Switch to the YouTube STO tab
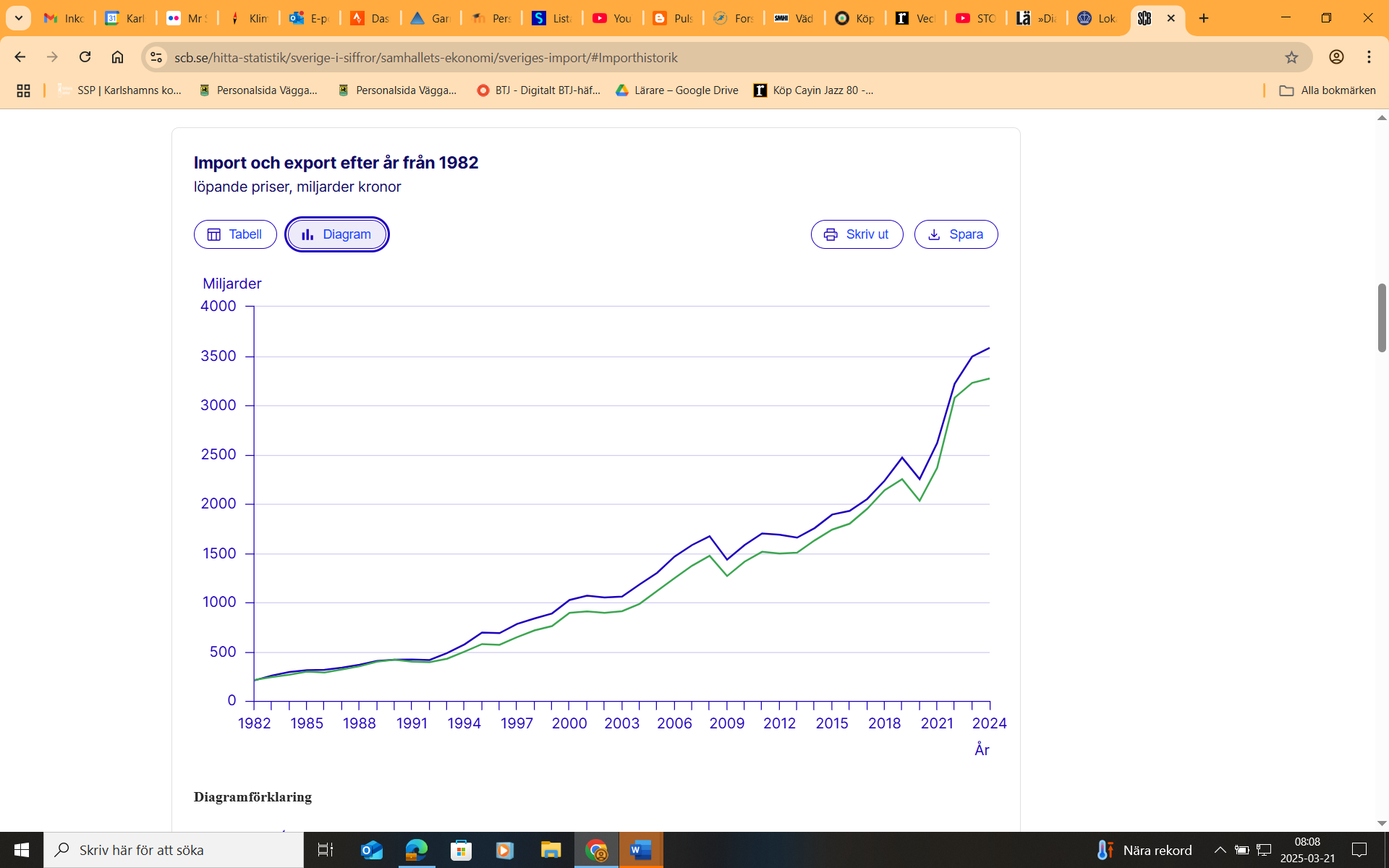1389x868 pixels. pyautogui.click(x=975, y=18)
